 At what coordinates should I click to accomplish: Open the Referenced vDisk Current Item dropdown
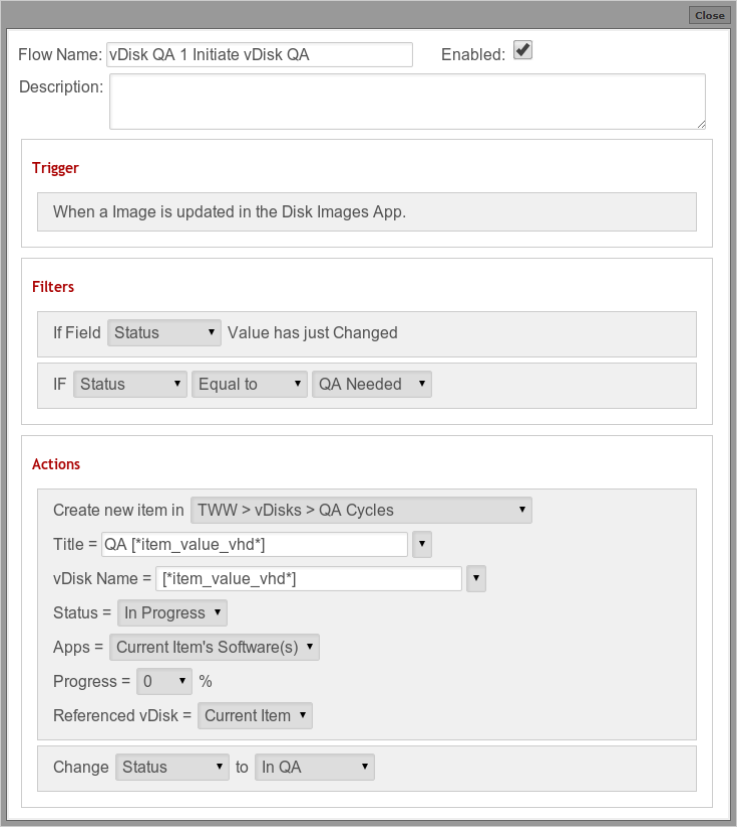[x=255, y=716]
